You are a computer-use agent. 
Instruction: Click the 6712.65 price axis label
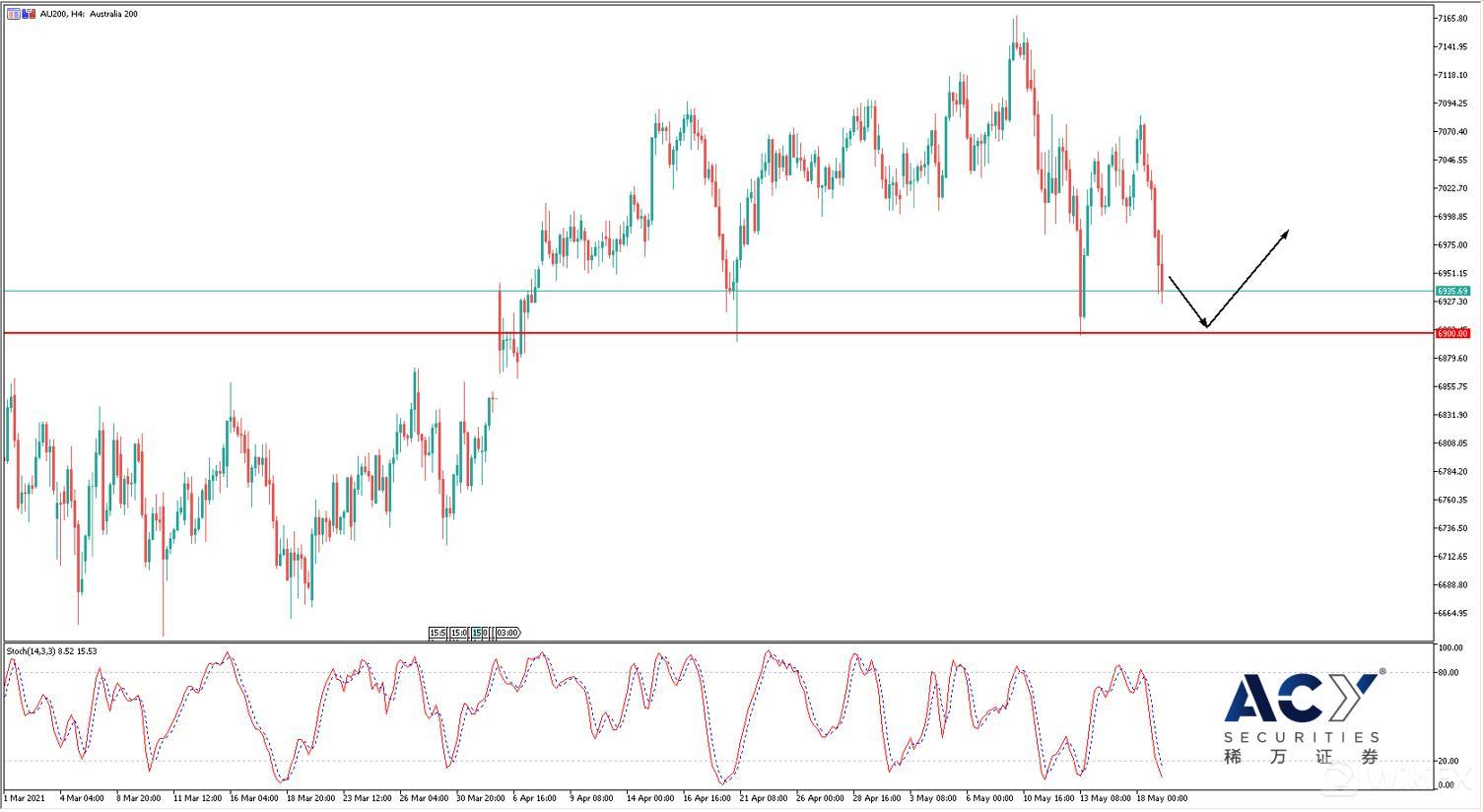(1452, 556)
